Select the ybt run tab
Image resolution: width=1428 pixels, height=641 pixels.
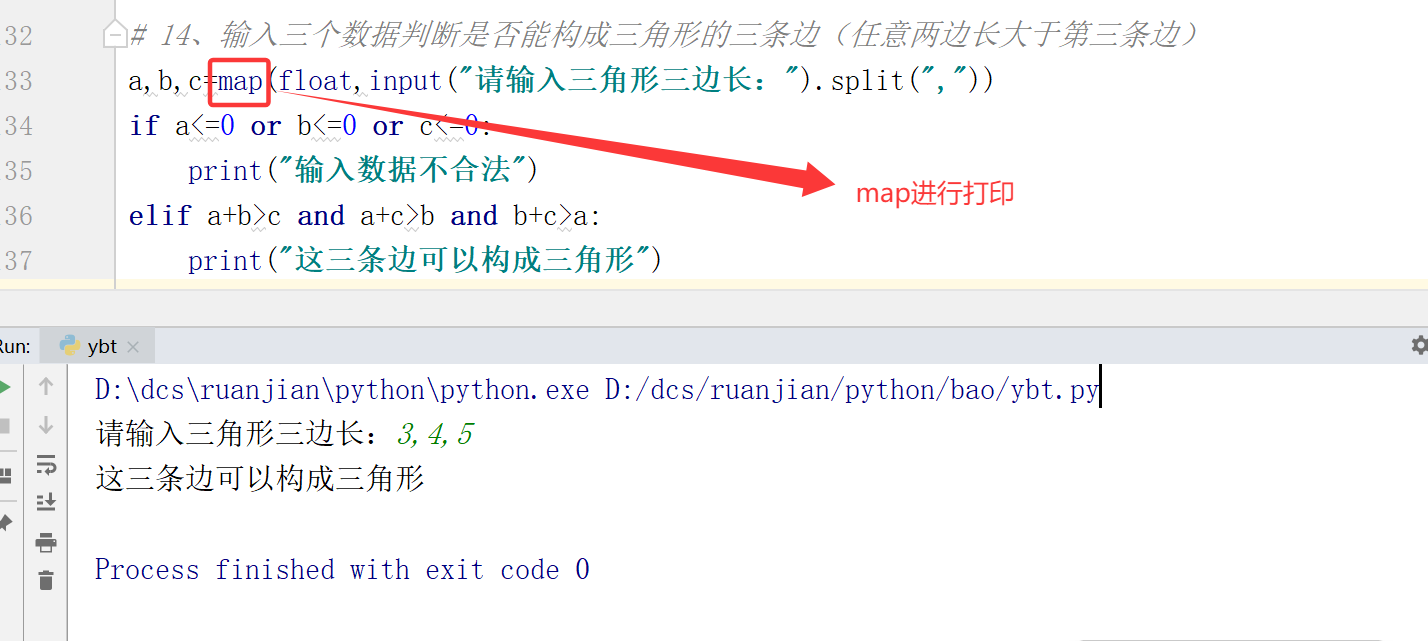98,346
